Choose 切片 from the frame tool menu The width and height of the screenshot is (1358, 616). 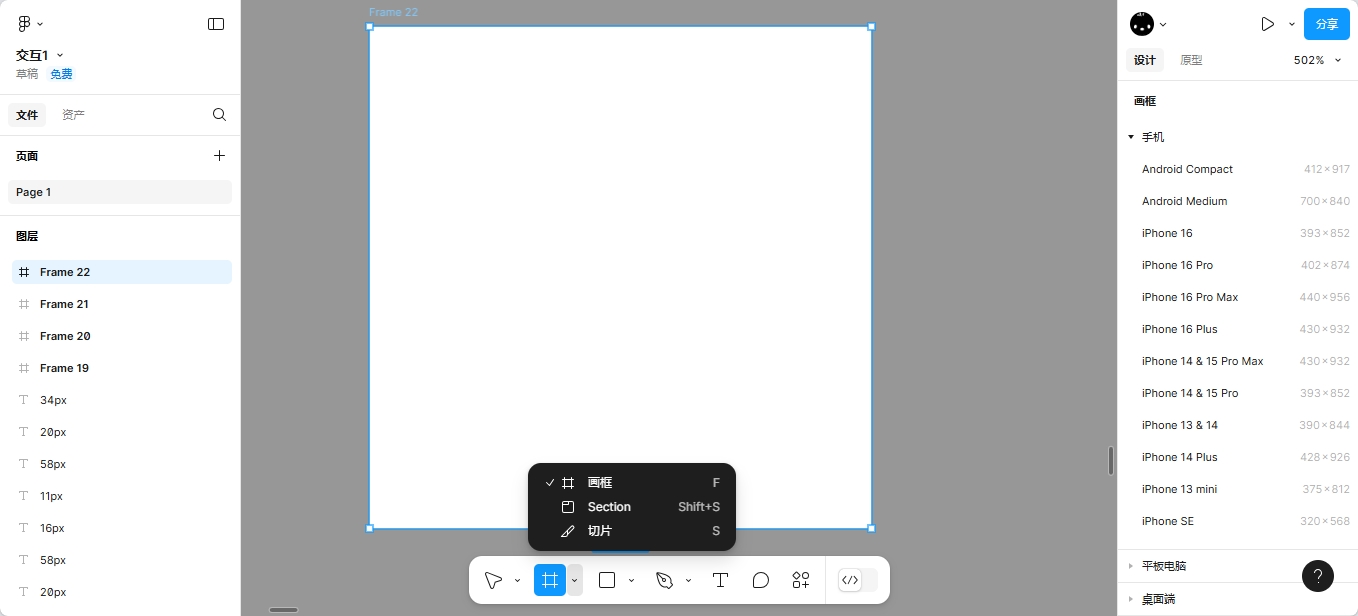[x=599, y=531]
